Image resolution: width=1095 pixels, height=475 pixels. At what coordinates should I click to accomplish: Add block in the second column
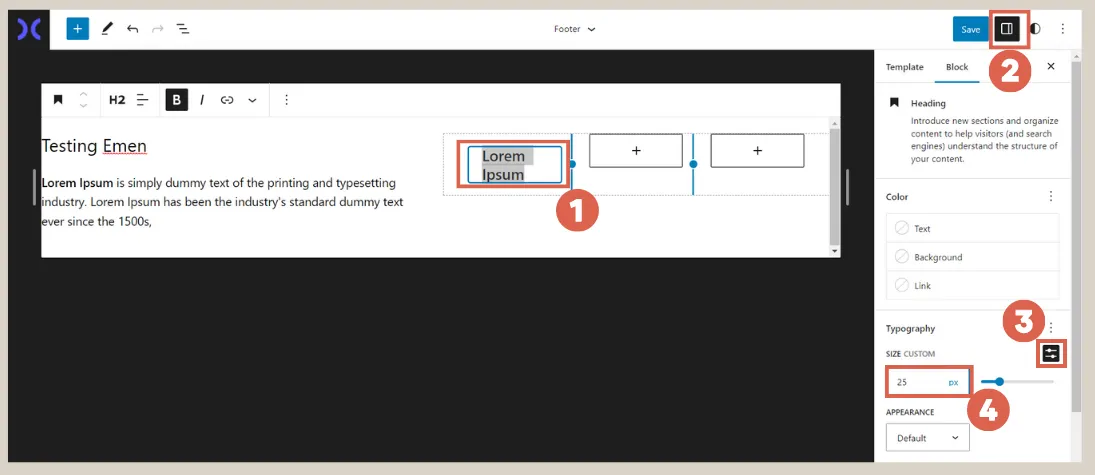click(x=635, y=151)
